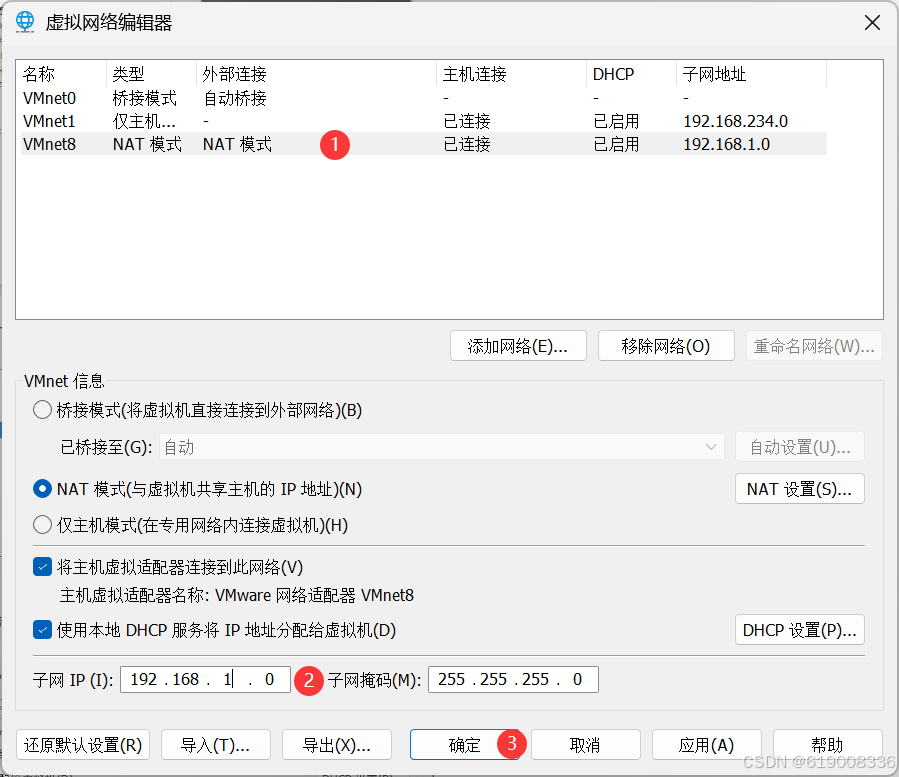
Task: Select the 桥接模式 radio button
Action: tap(42, 410)
